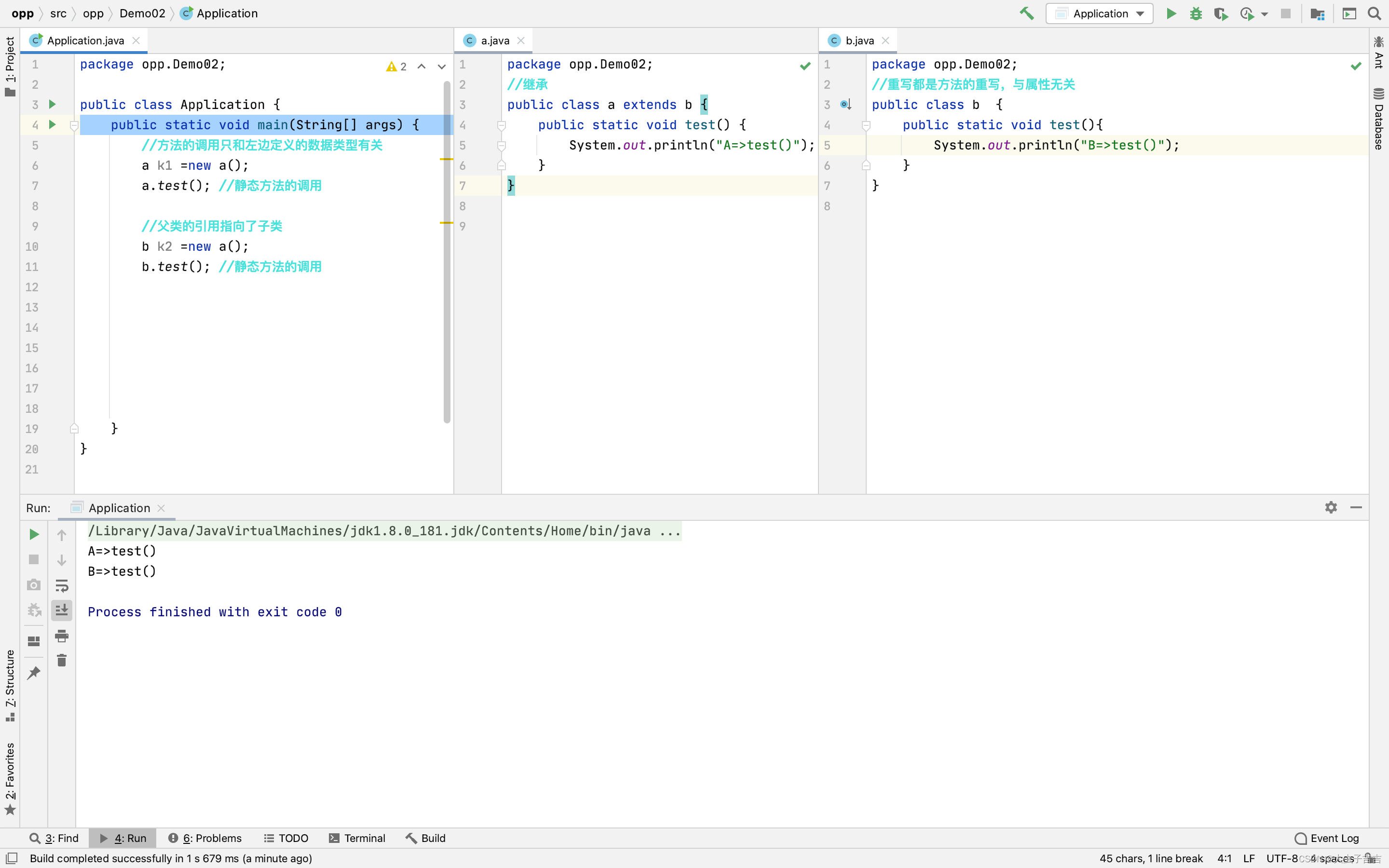
Task: Open the Application run configuration dropdown
Action: coord(1099,13)
